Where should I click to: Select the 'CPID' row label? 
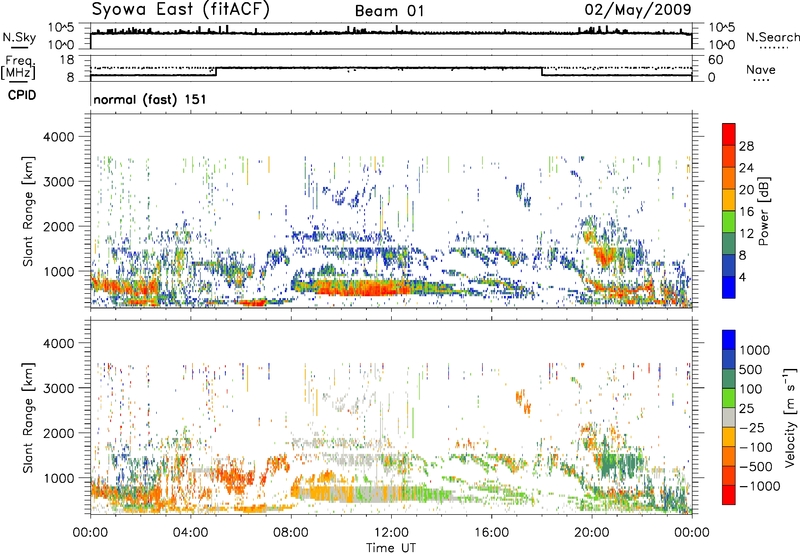[x=22, y=95]
